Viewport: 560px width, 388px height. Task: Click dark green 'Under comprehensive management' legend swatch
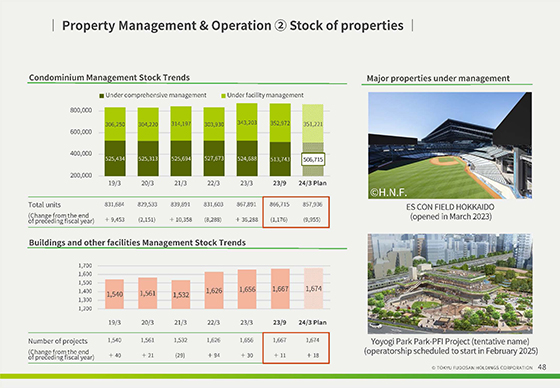101,96
